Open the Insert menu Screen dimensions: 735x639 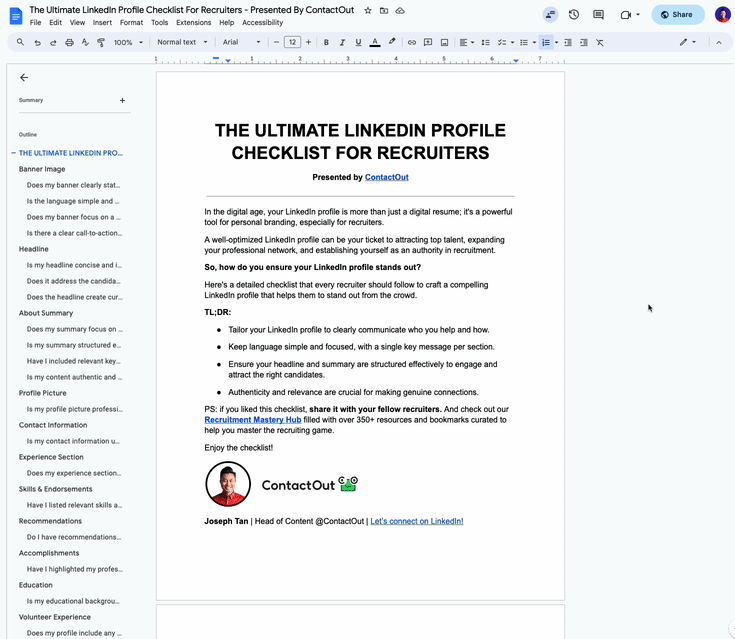(x=102, y=22)
